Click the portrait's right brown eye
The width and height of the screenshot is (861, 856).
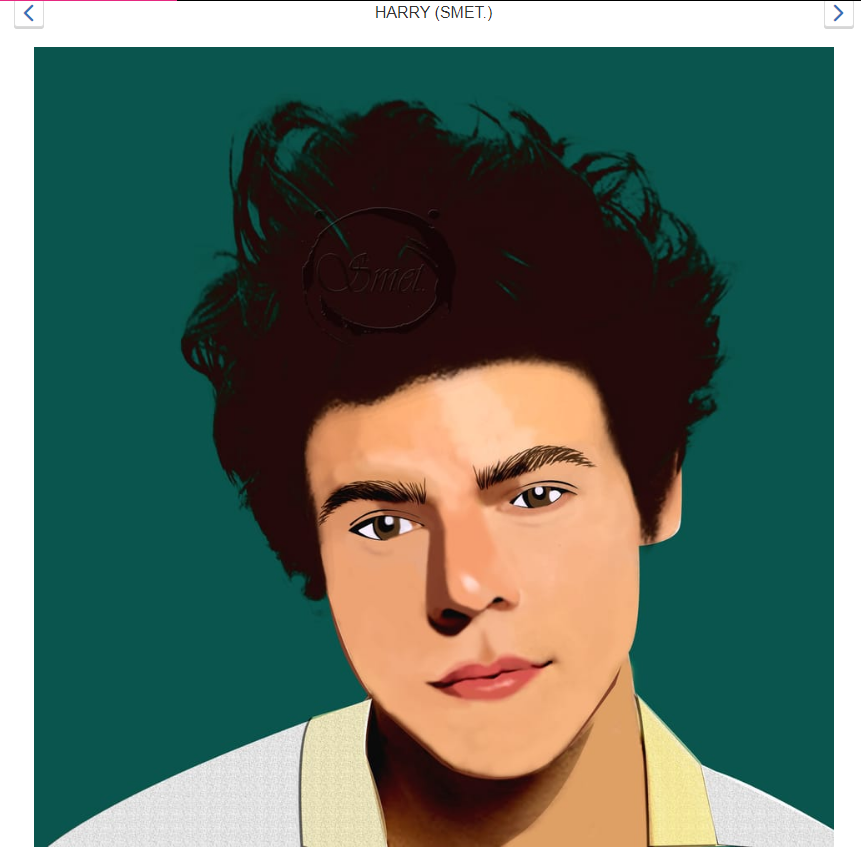pos(538,496)
